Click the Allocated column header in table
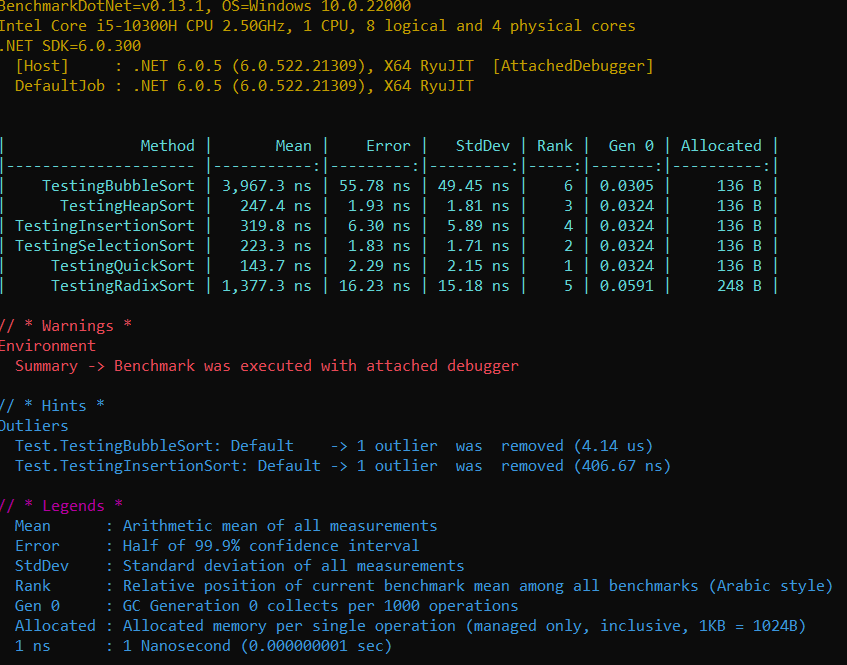 point(721,146)
